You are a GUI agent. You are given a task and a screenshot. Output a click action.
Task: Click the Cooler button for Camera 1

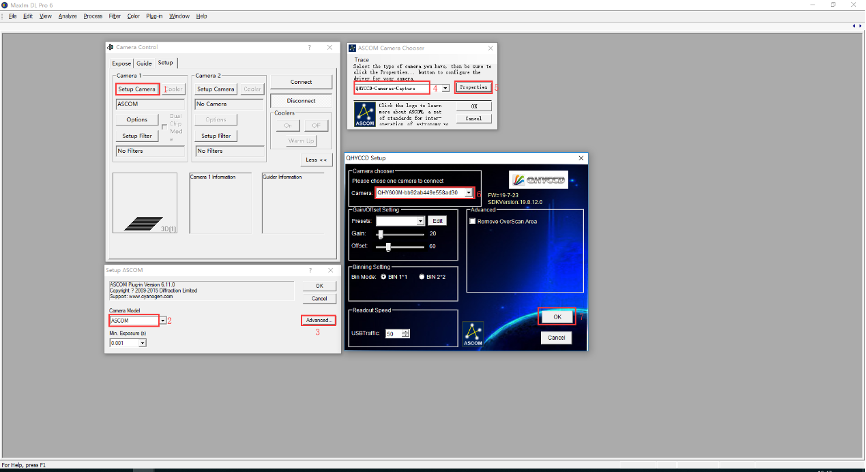(173, 89)
